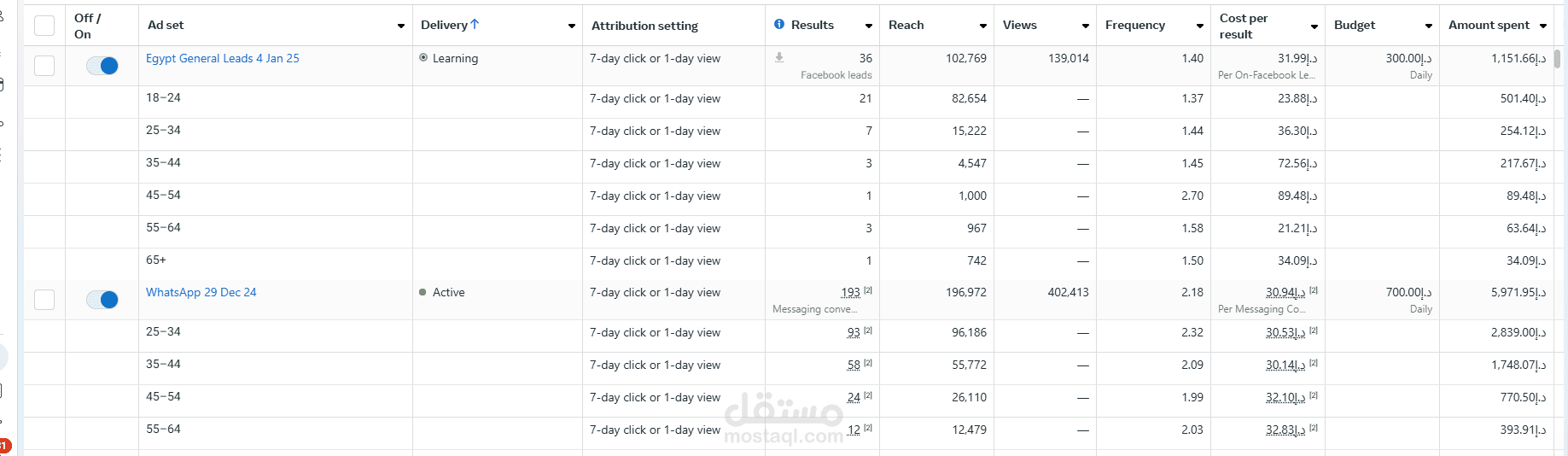Click the 82,654 reach value
Screen dimensions: 1568x456
969,98
